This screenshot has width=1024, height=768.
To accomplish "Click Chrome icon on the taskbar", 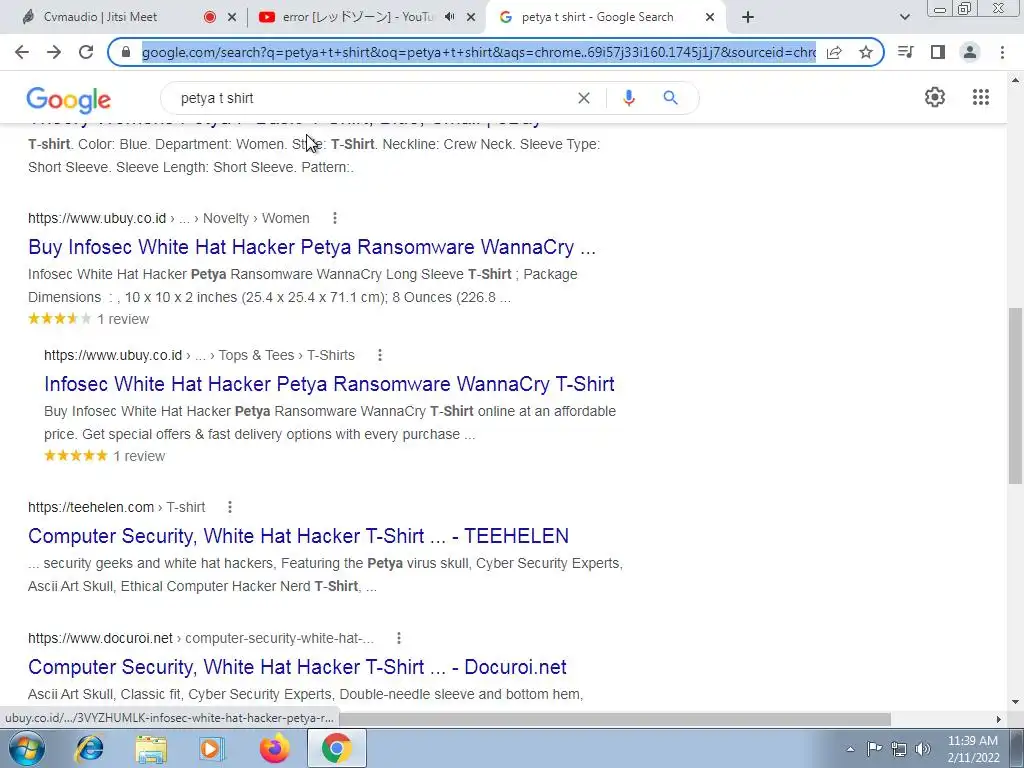I will click(x=336, y=748).
